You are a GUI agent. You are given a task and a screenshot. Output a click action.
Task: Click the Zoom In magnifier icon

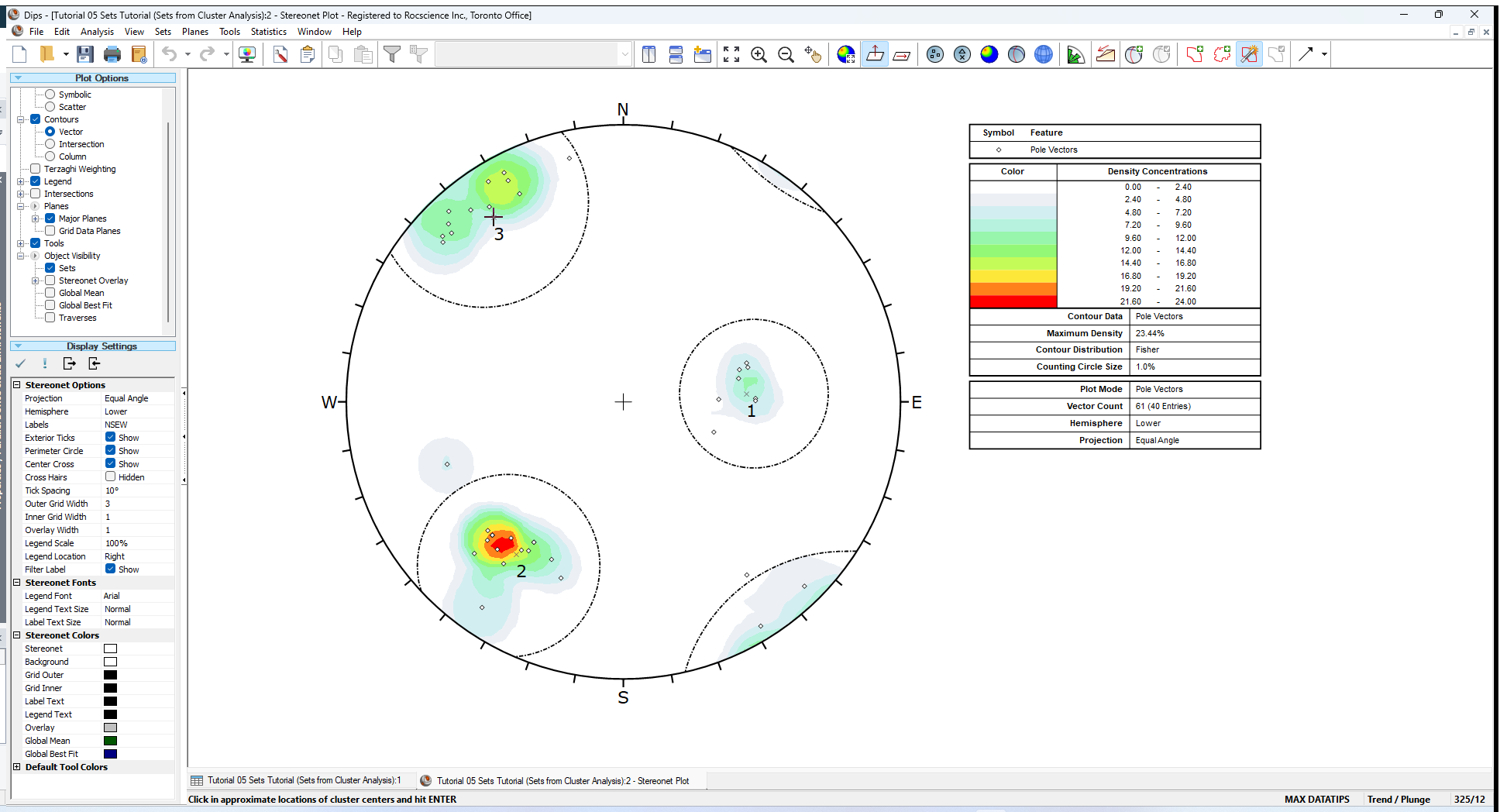[x=759, y=54]
